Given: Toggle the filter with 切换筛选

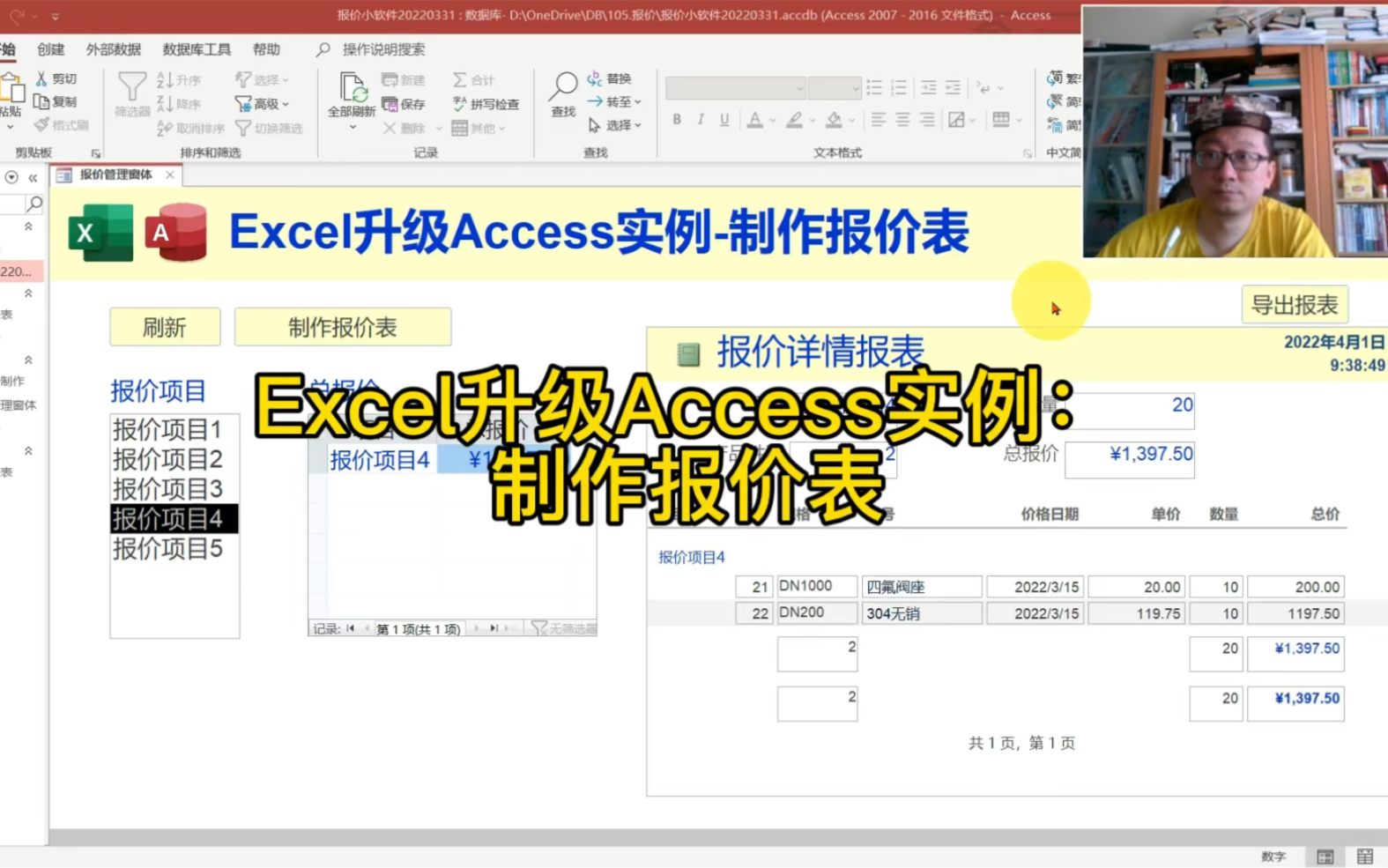Looking at the screenshot, I should pyautogui.click(x=269, y=128).
